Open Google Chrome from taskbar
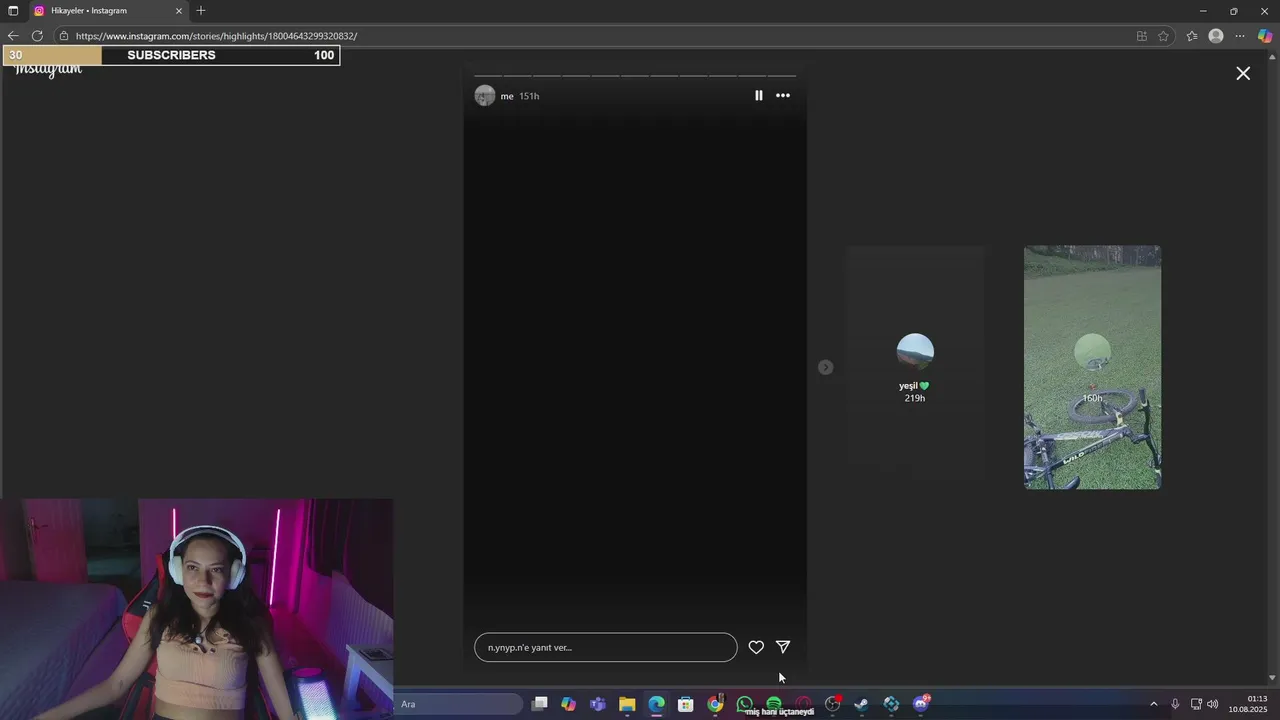Viewport: 1280px width, 720px height. 715,704
